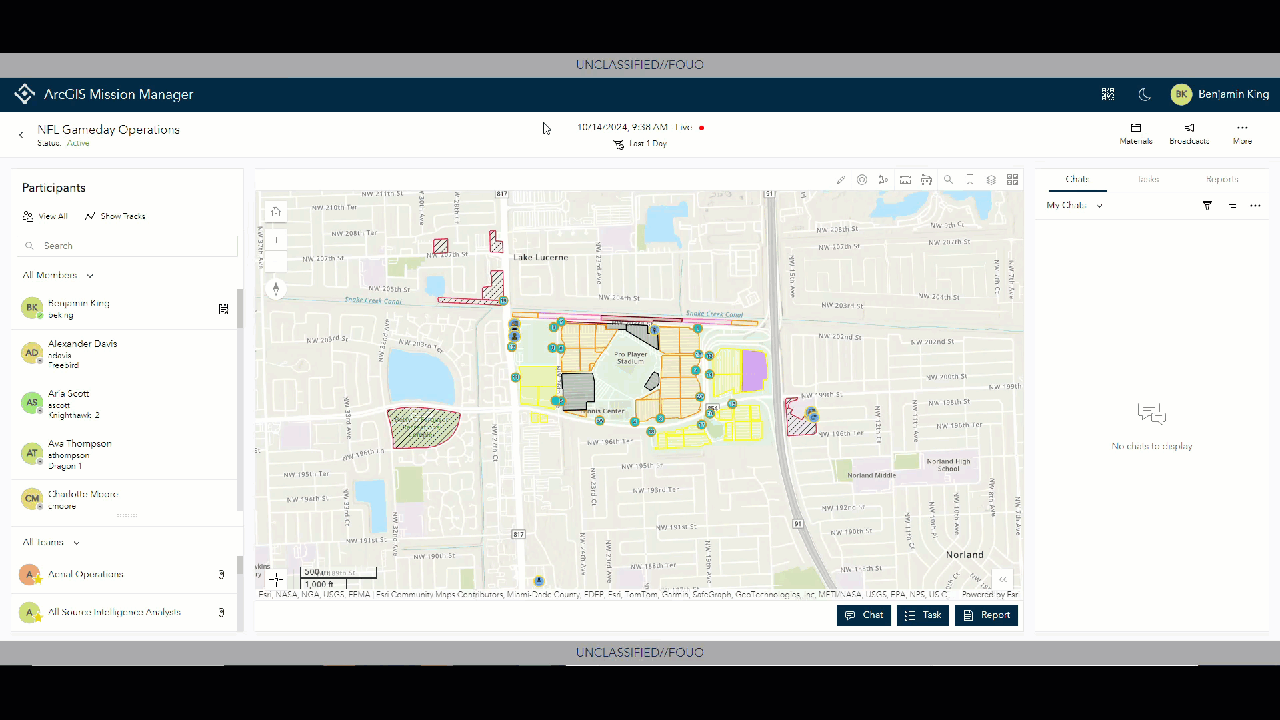Toggle Show Tracks for participants

[115, 216]
